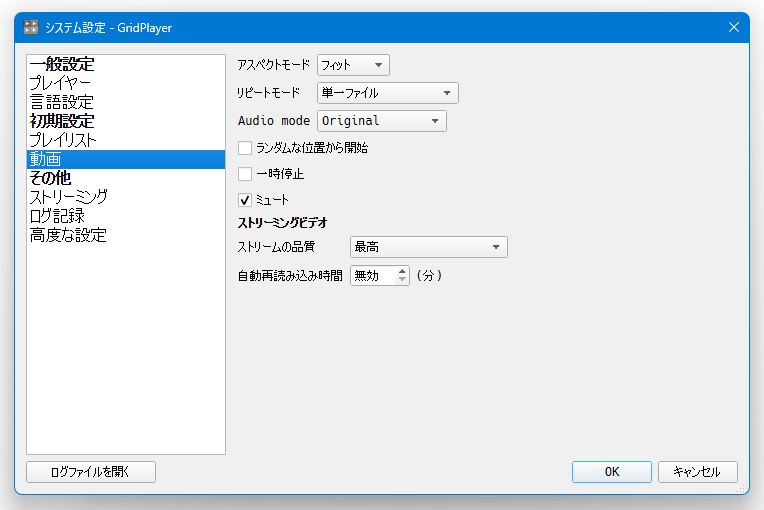Click the アスペクトモード label
This screenshot has height=510, width=764.
(273, 65)
